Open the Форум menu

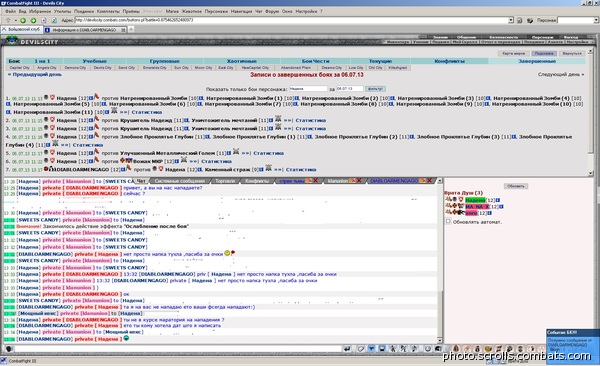[272, 11]
